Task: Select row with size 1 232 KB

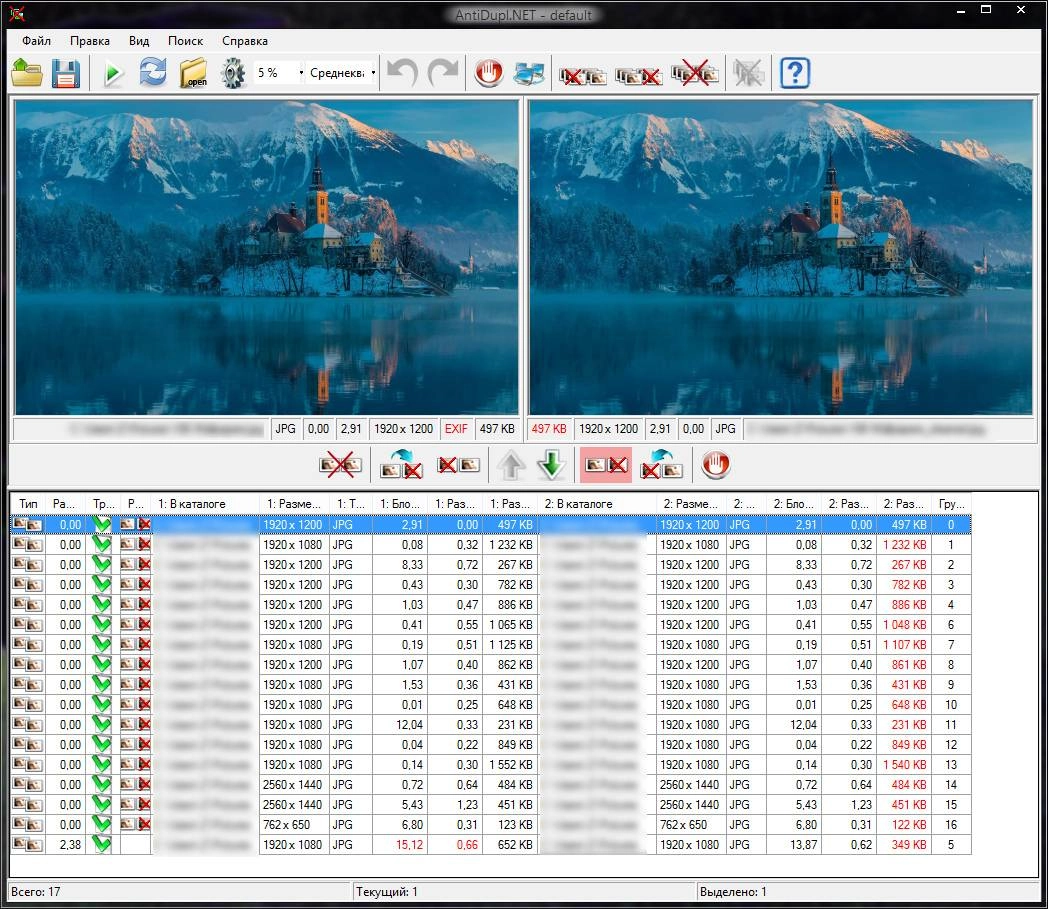Action: (491, 545)
